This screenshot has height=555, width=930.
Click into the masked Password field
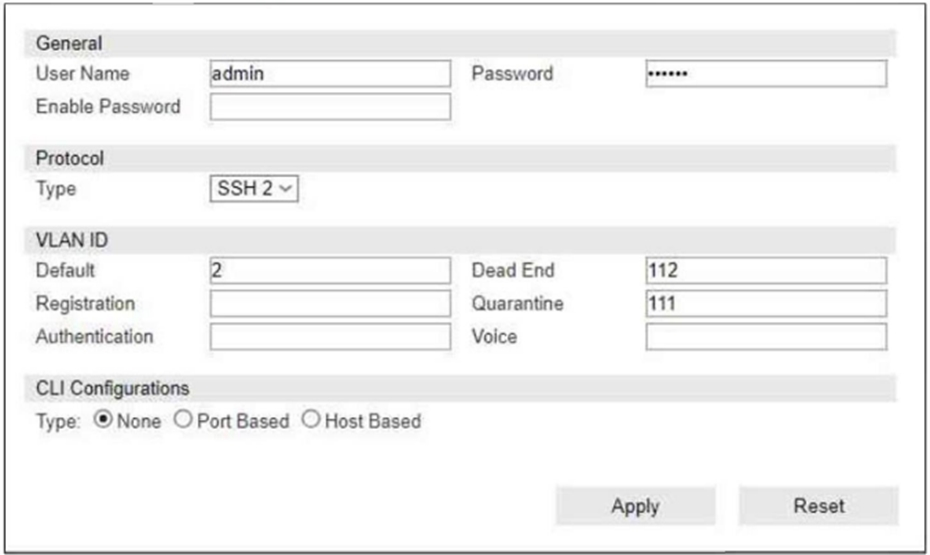tap(766, 74)
